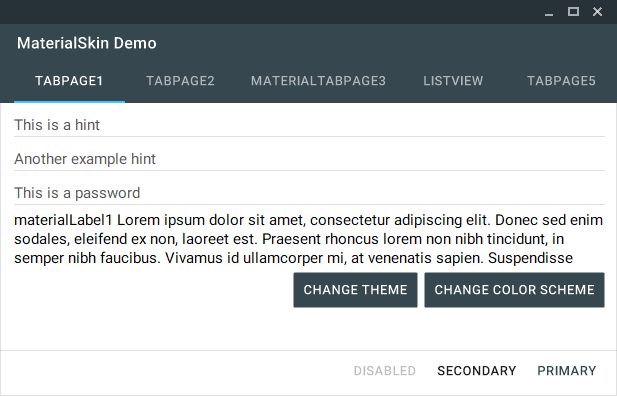Select the 'This is a password' field

309,193
